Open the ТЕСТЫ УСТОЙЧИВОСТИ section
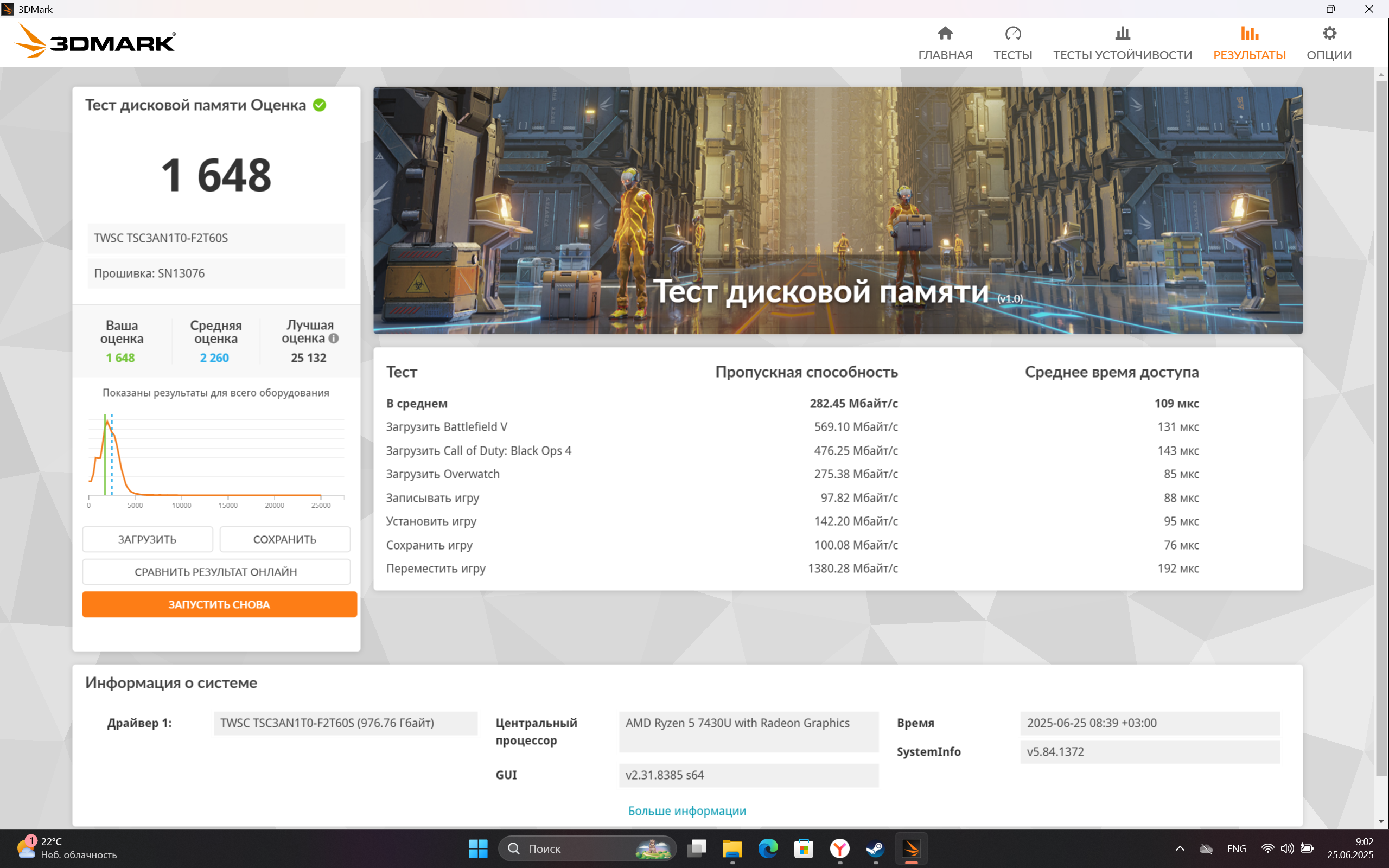Viewport: 1389px width, 868px height. point(1122,43)
